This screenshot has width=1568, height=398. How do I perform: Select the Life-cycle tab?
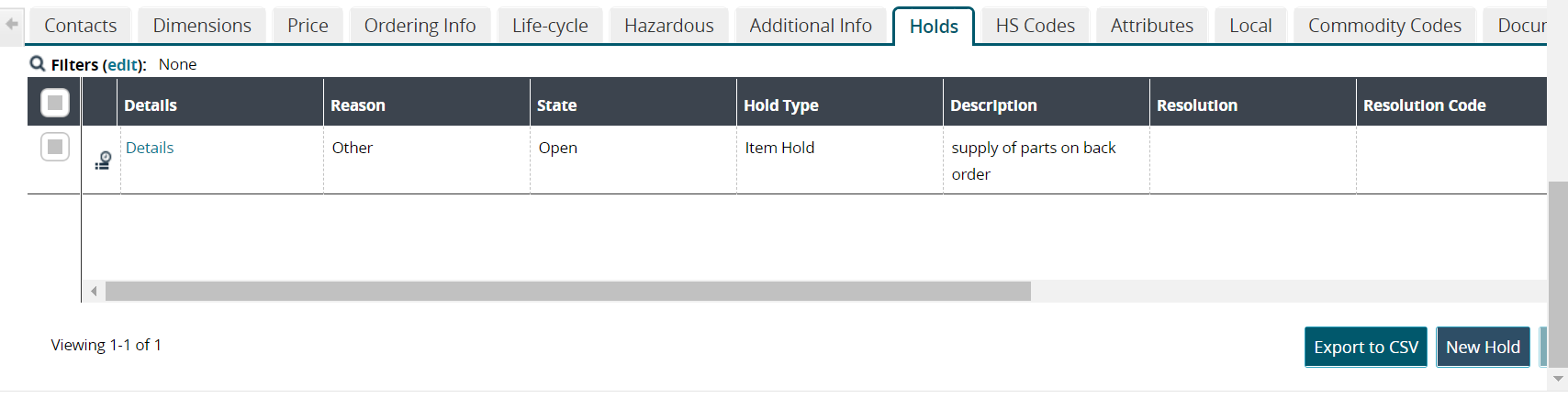tap(550, 26)
